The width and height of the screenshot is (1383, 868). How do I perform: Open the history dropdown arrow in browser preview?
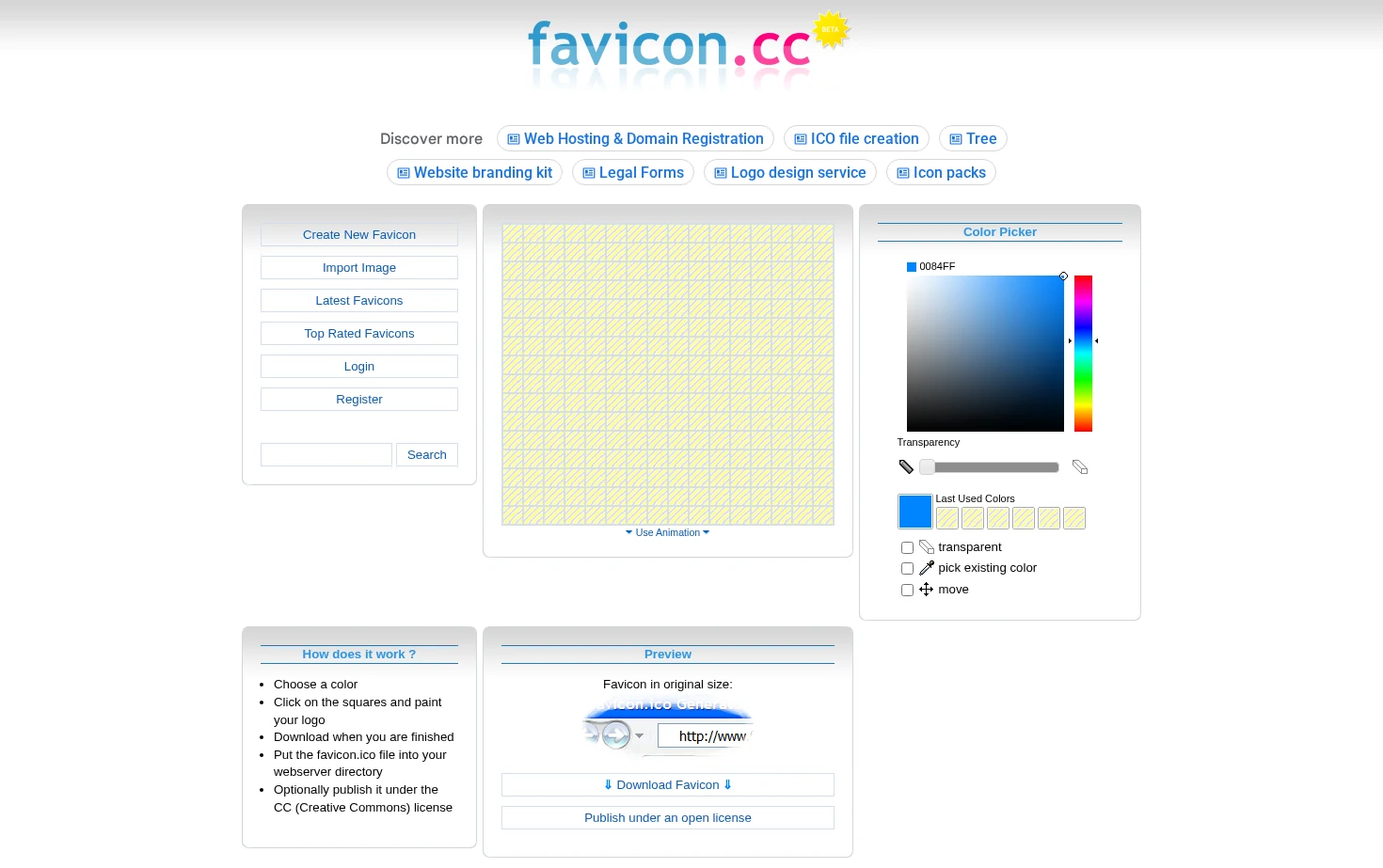pos(640,735)
